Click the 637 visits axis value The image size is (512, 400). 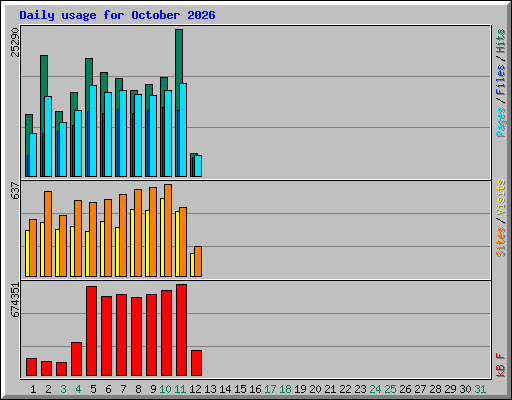(15, 191)
